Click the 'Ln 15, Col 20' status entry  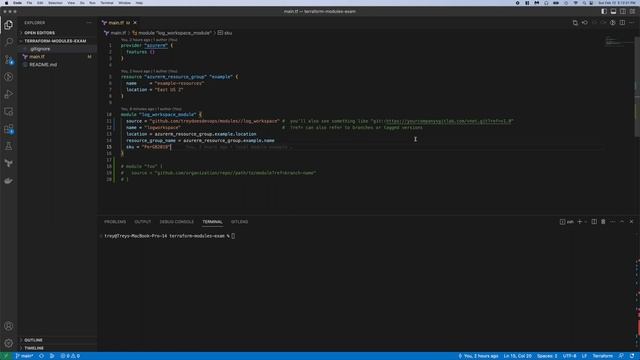517,356
